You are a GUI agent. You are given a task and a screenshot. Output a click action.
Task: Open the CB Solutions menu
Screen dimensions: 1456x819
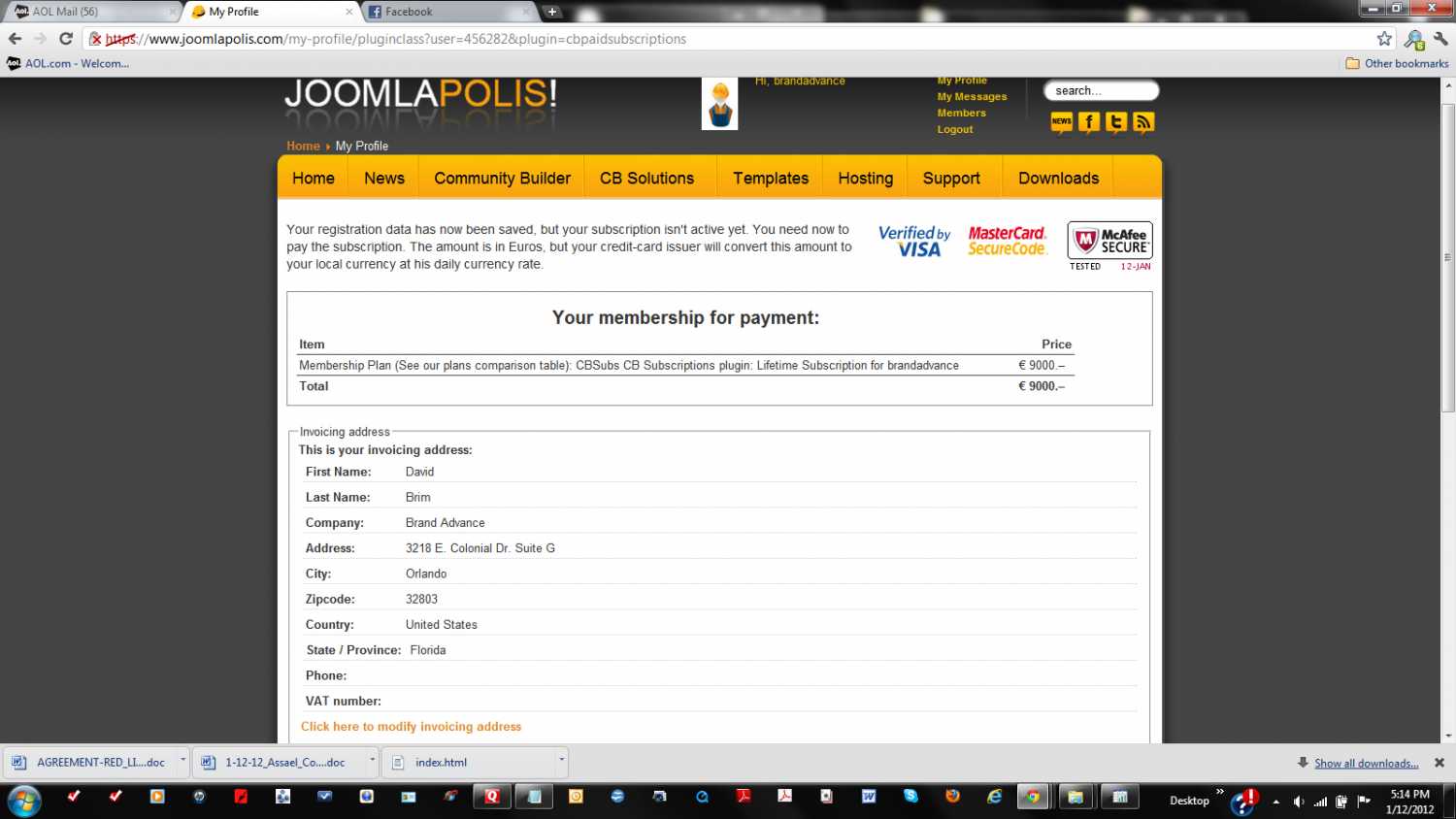[x=647, y=179]
